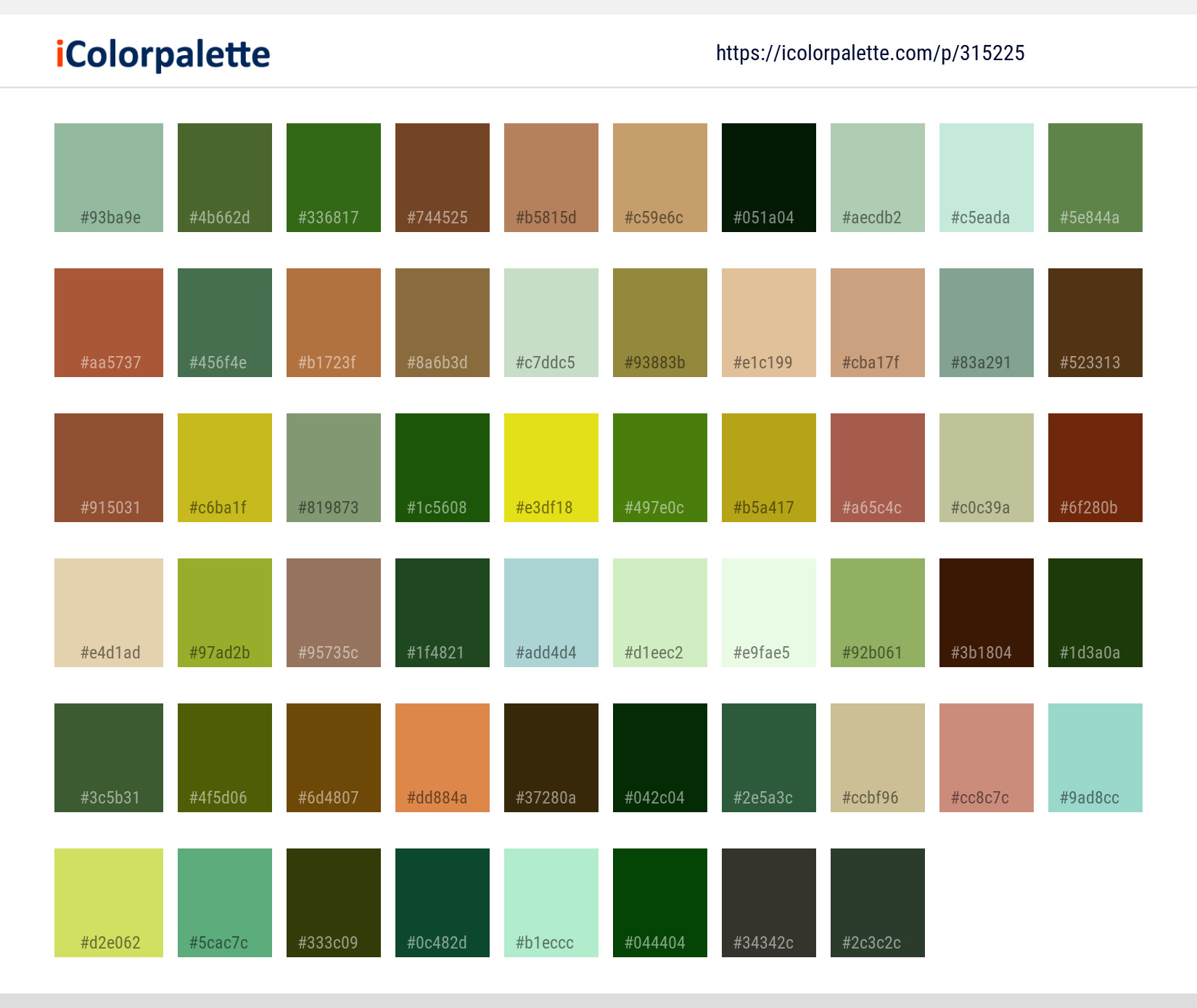This screenshot has width=1197, height=1008.
Task: Choose the #1c5608 swatch
Action: 443,468
